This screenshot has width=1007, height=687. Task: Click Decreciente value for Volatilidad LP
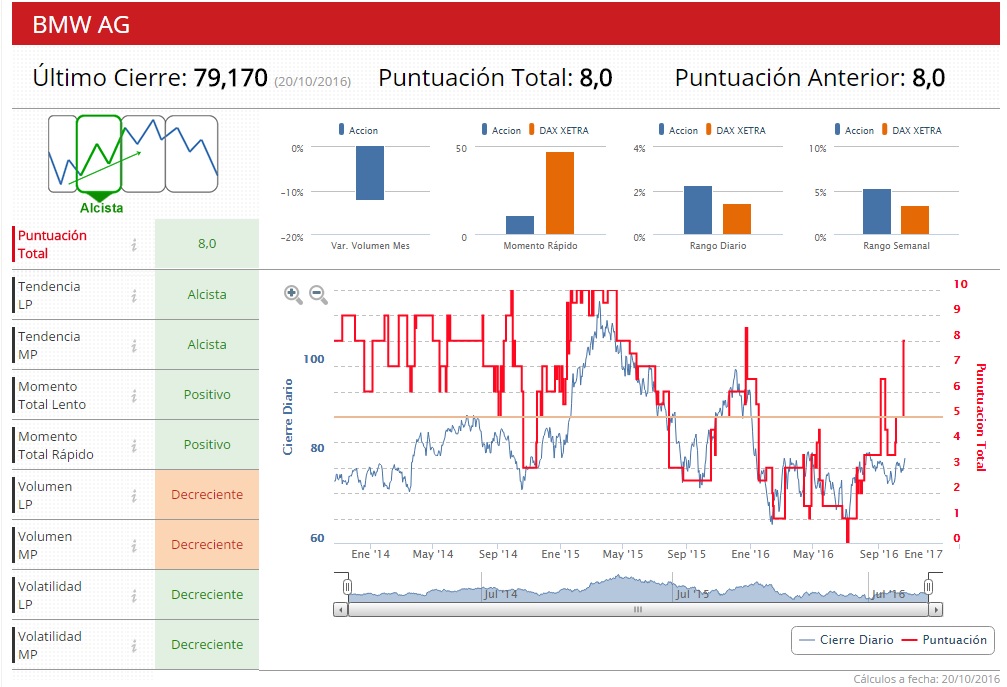pyautogui.click(x=207, y=595)
